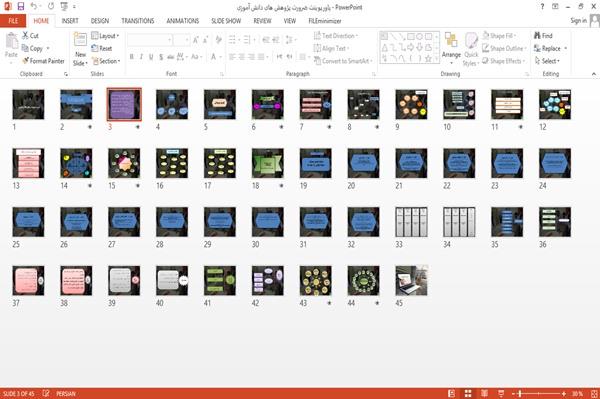Expand the Section dropdown
Image resolution: width=600 pixels, height=399 pixels.
point(106,61)
